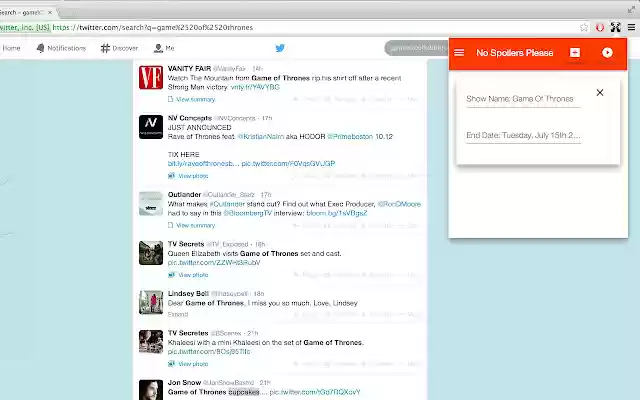This screenshot has height=400, width=640.
Task: Open pic.twitter.com link in Jon Snow tweet
Action: 315,392
